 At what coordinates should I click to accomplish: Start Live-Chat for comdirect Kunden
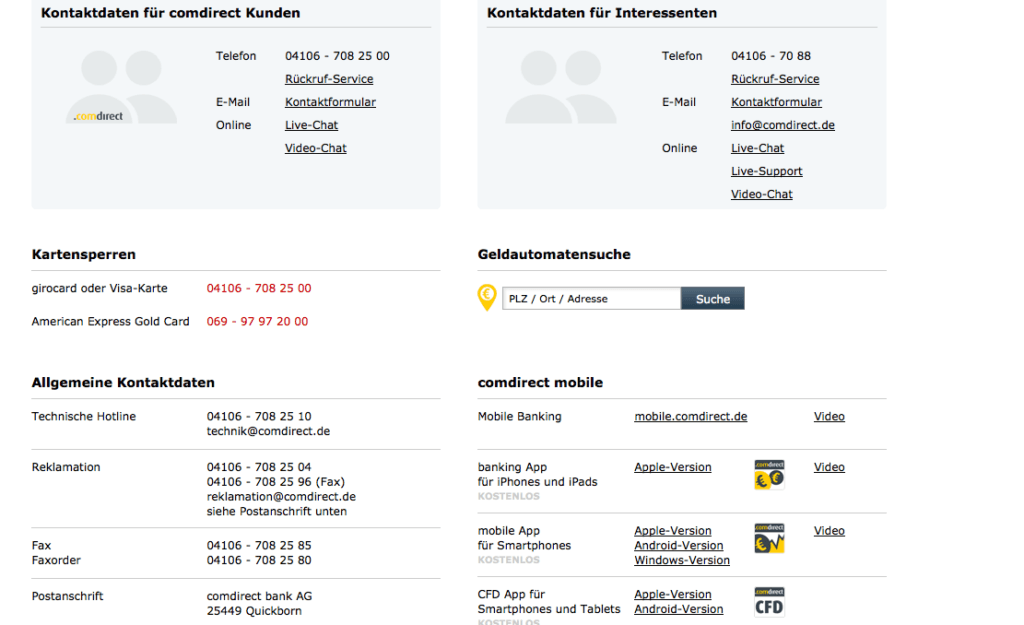pos(312,125)
